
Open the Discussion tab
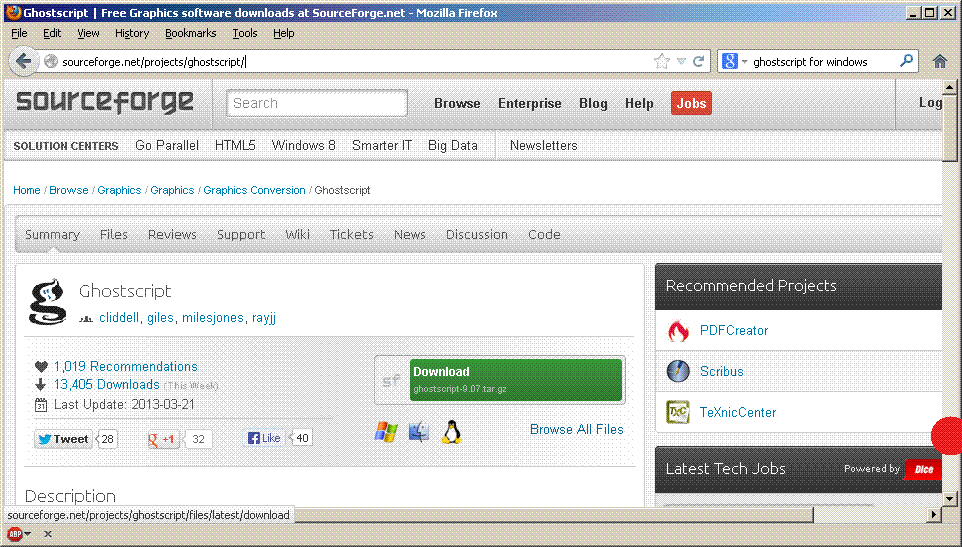coord(477,234)
